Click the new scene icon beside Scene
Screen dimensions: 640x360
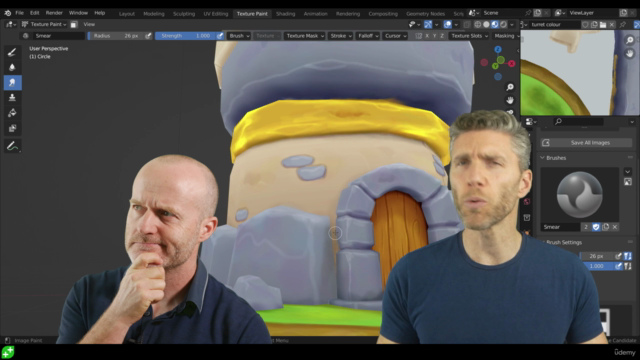[x=538, y=13]
